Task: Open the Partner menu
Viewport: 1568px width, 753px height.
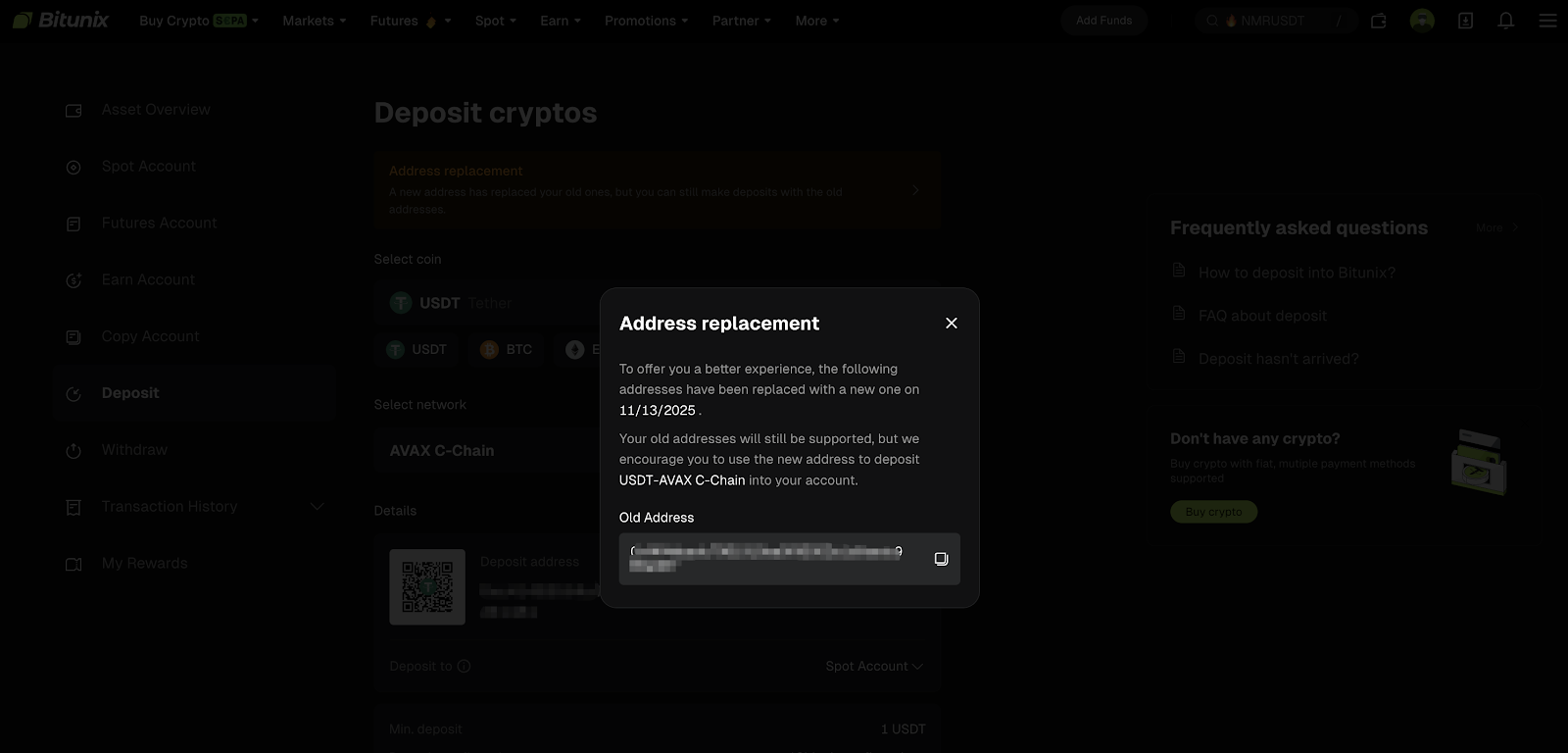Action: [x=741, y=21]
